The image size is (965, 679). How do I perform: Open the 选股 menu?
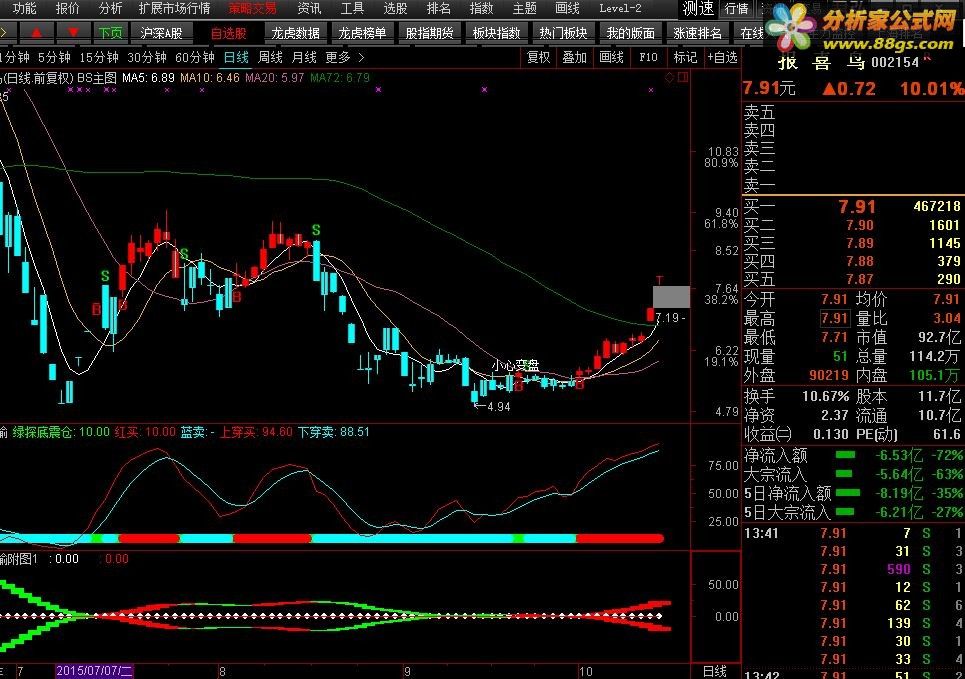[395, 9]
